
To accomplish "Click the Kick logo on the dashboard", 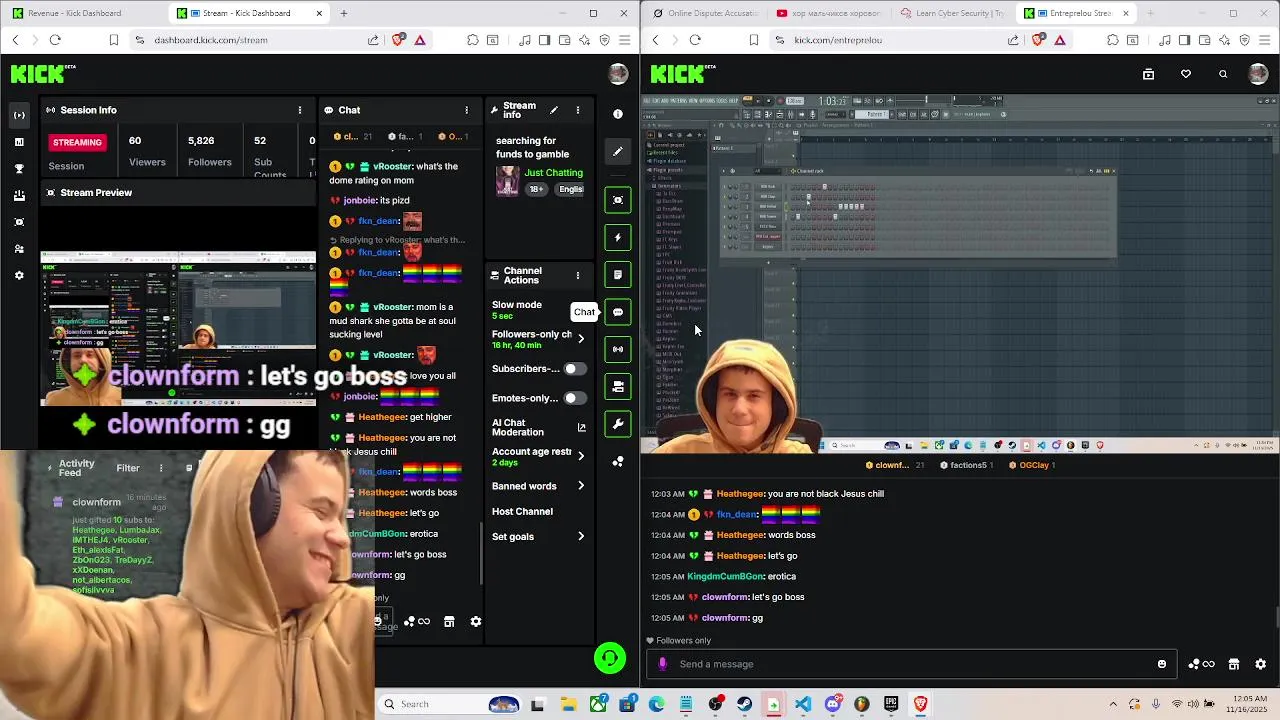I will point(43,74).
